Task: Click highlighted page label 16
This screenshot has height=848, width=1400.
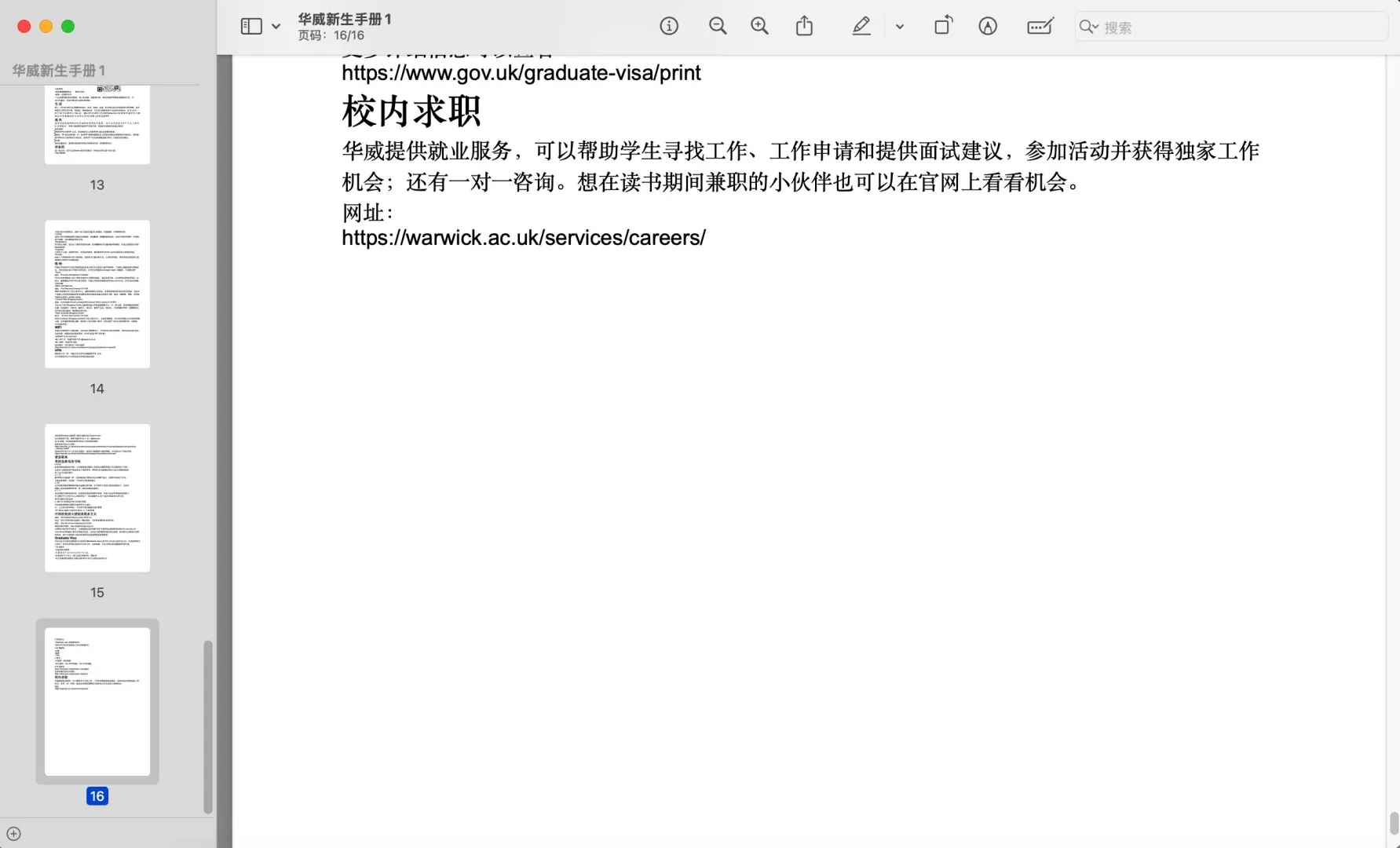Action: point(97,796)
